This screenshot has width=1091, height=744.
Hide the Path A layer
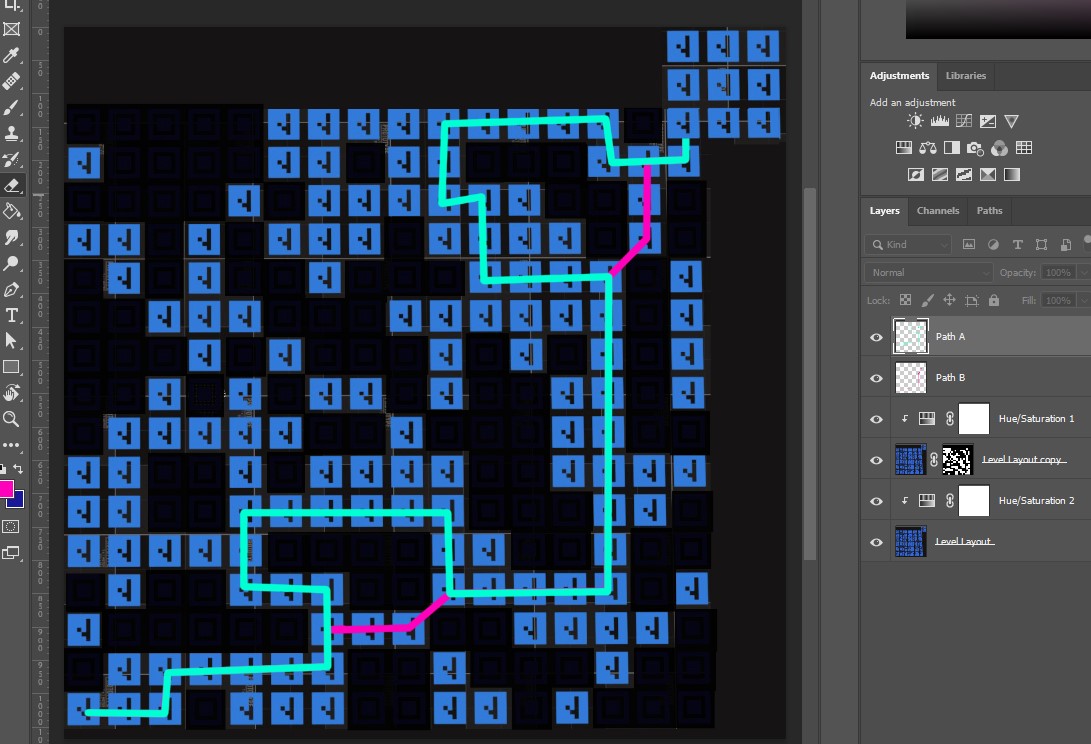coord(876,338)
